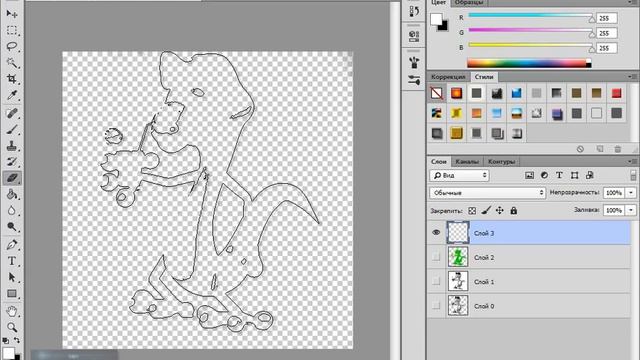Open the Обычные blend mode dropdown
The height and width of the screenshot is (360, 640).
pos(487,193)
